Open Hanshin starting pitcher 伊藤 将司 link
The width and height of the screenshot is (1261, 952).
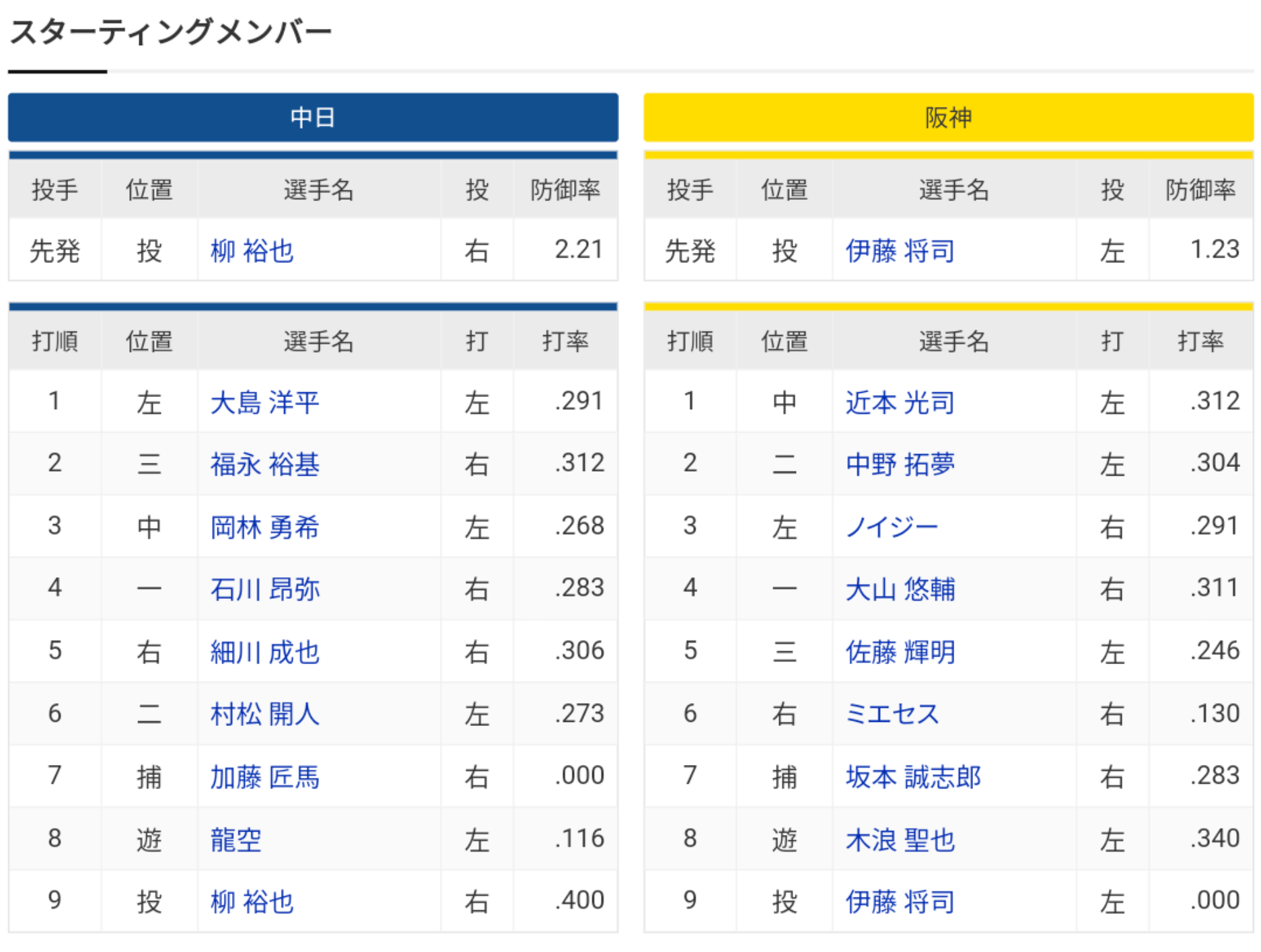pyautogui.click(x=900, y=251)
